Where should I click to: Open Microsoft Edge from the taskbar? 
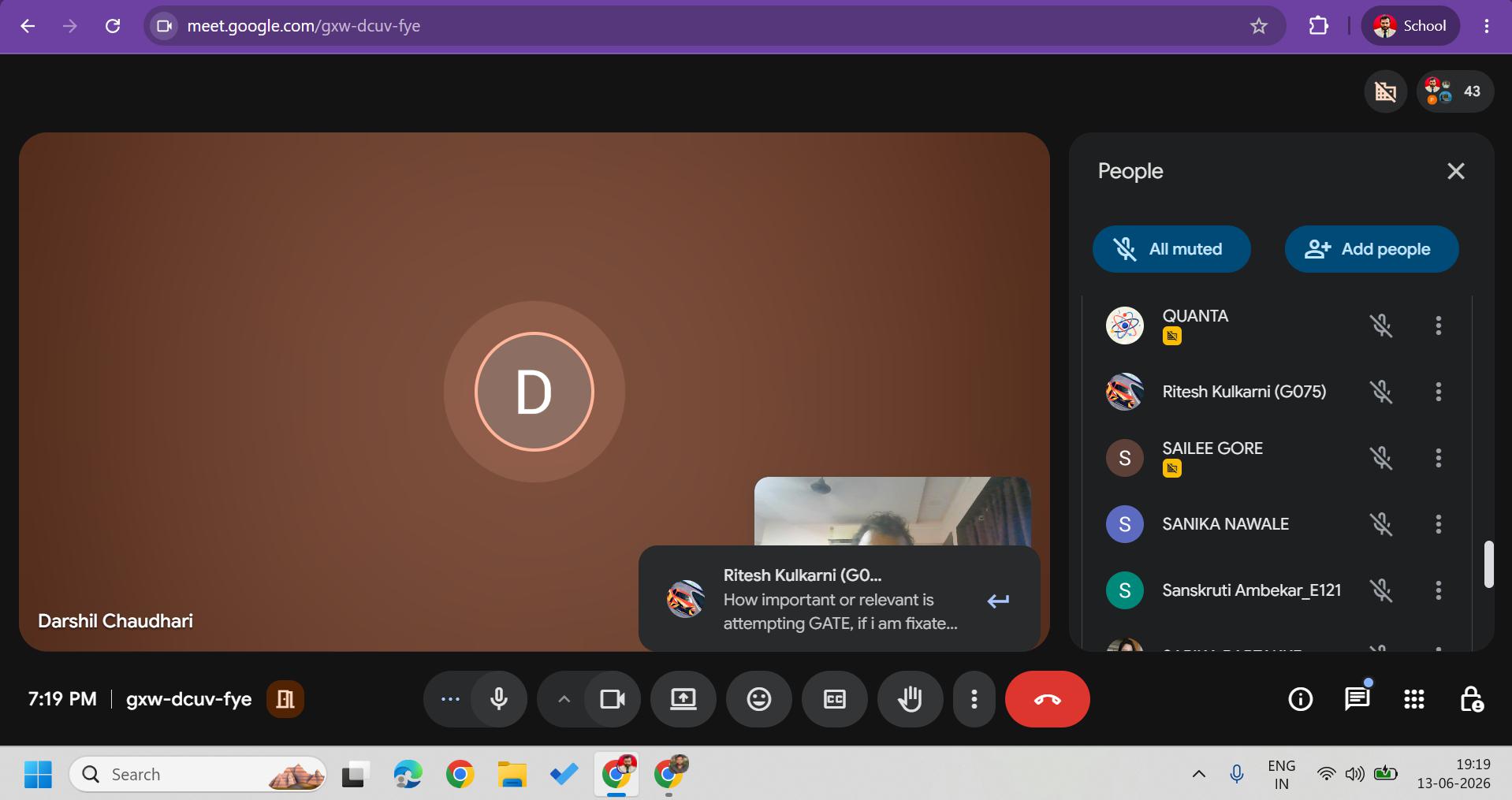408,775
